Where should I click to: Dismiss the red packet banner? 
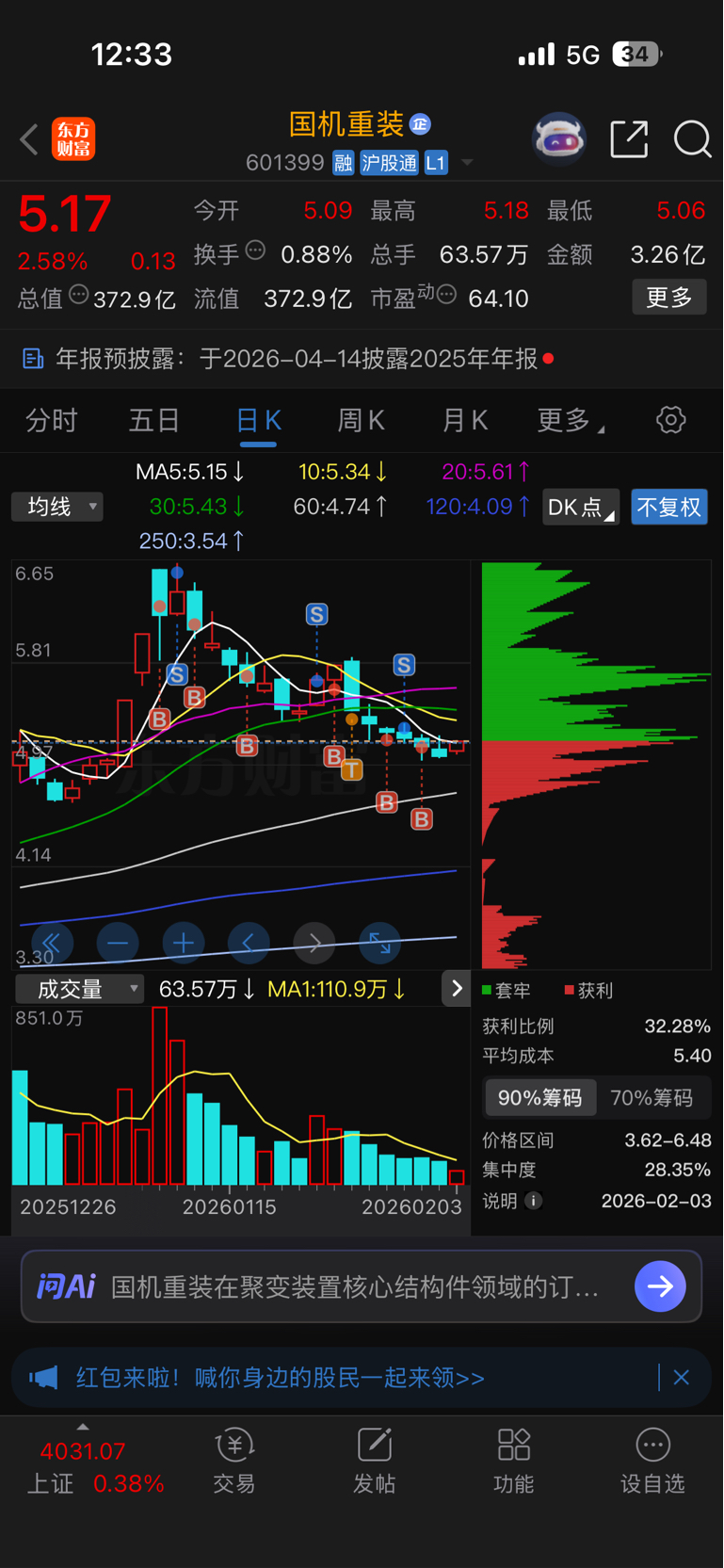pos(682,1378)
